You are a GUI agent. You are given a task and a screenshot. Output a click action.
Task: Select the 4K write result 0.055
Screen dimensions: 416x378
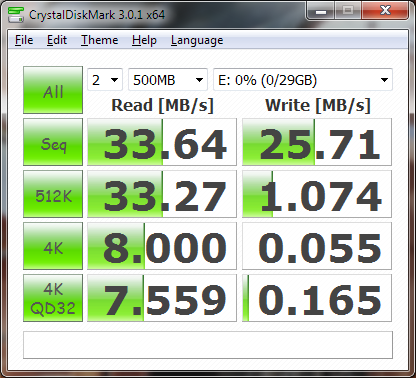[x=317, y=246]
